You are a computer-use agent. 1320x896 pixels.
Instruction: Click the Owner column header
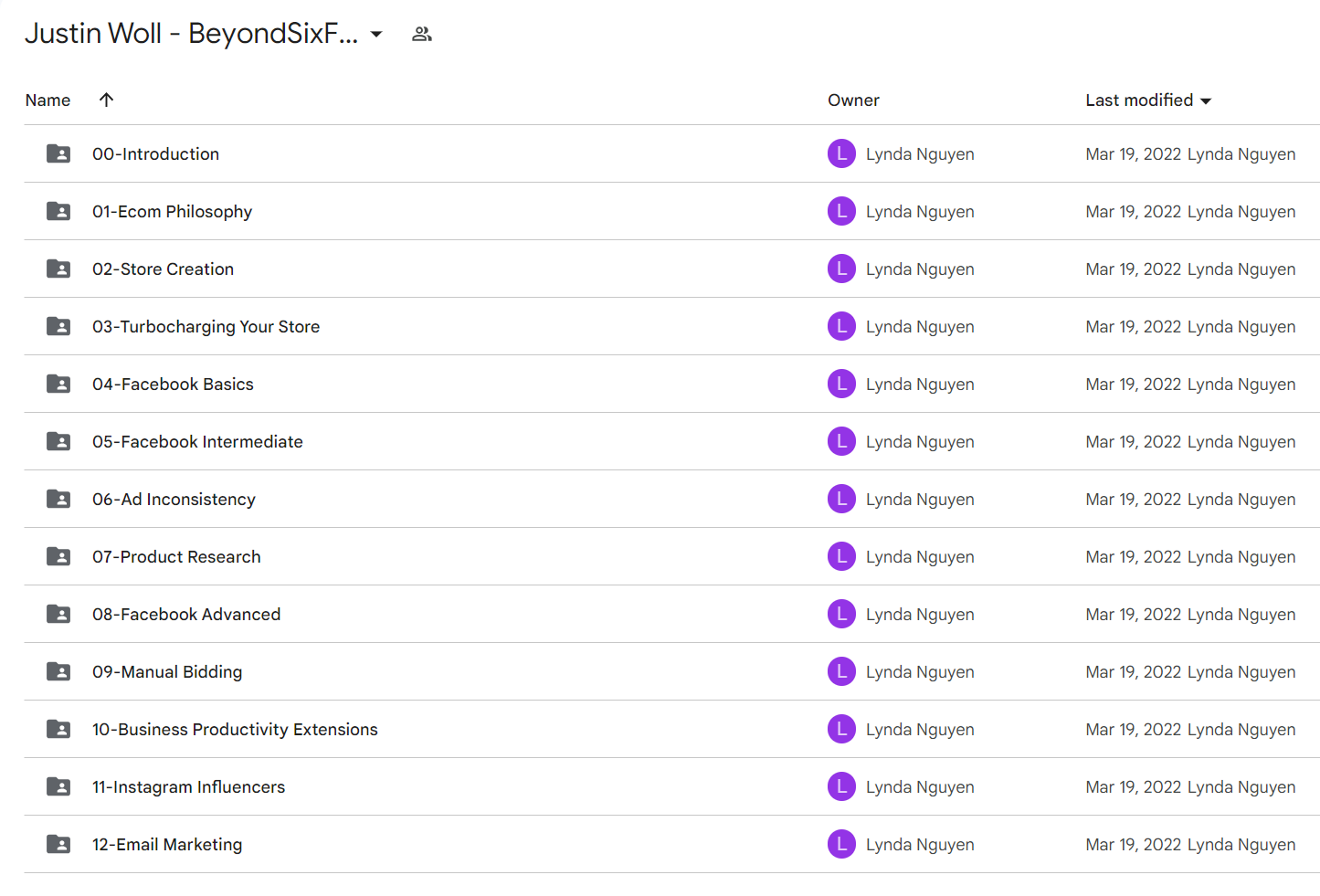[x=853, y=100]
